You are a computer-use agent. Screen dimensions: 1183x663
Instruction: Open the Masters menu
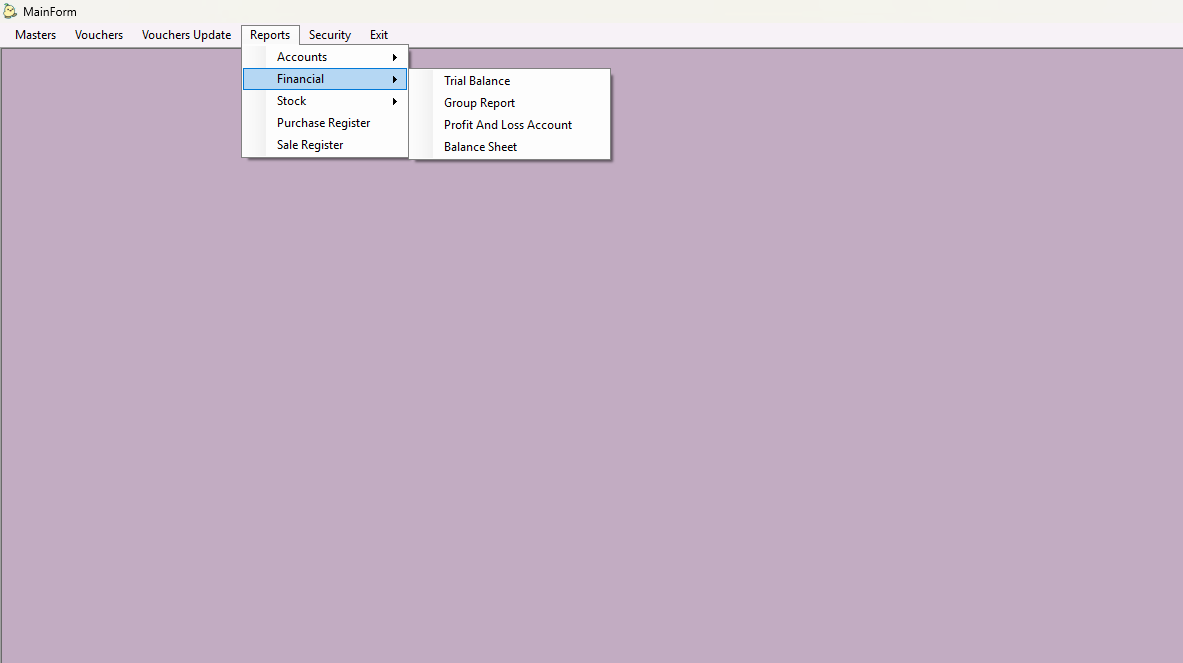(35, 35)
